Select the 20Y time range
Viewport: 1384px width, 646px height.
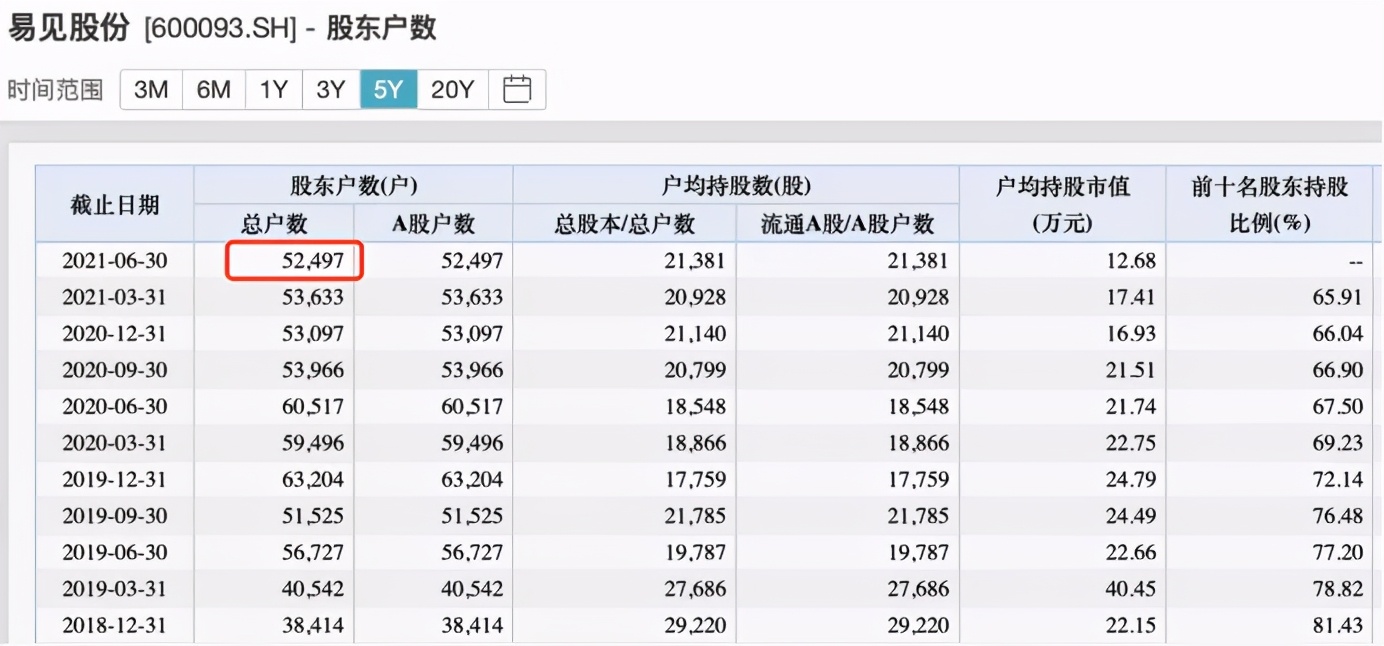click(x=453, y=90)
